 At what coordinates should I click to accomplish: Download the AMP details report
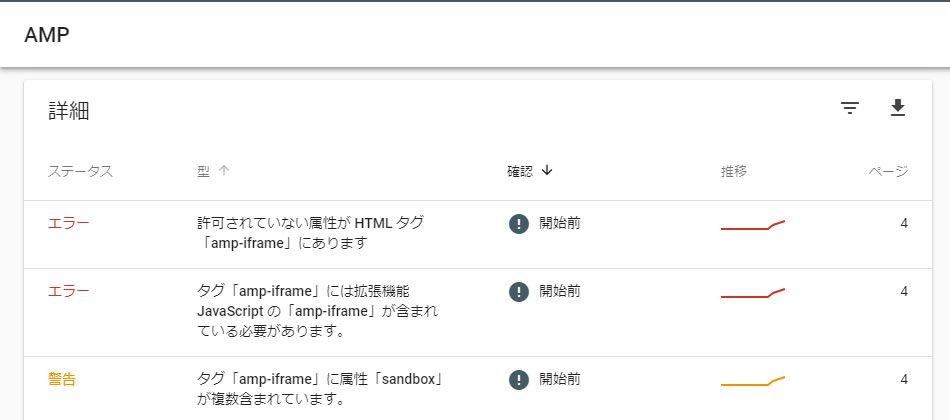[x=897, y=108]
